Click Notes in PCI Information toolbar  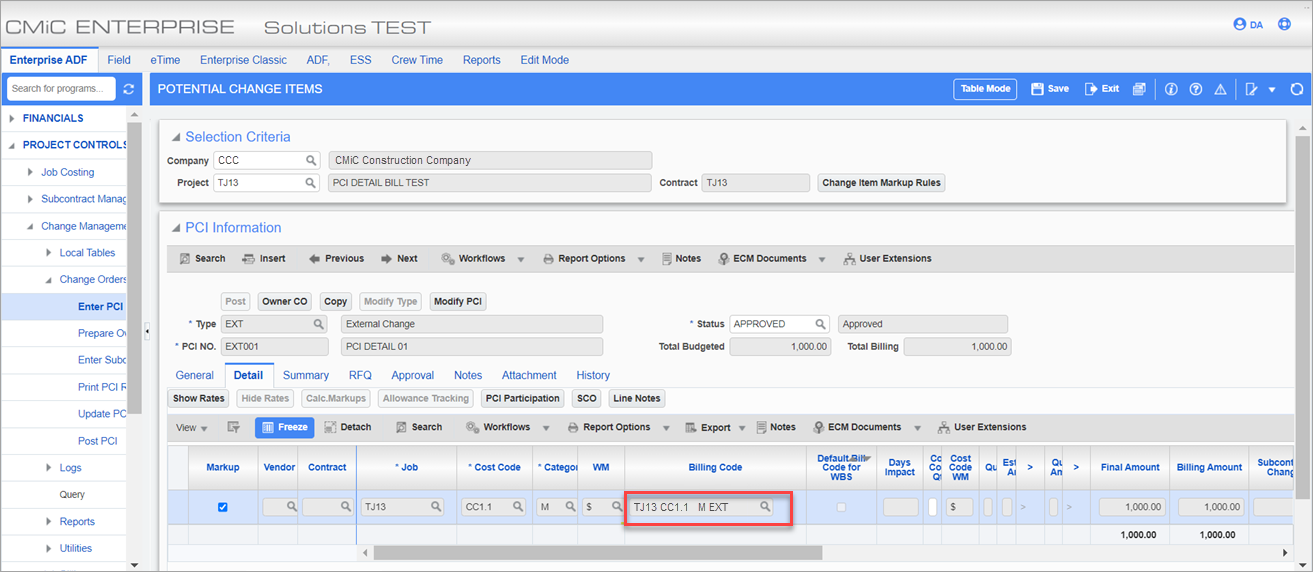[681, 258]
